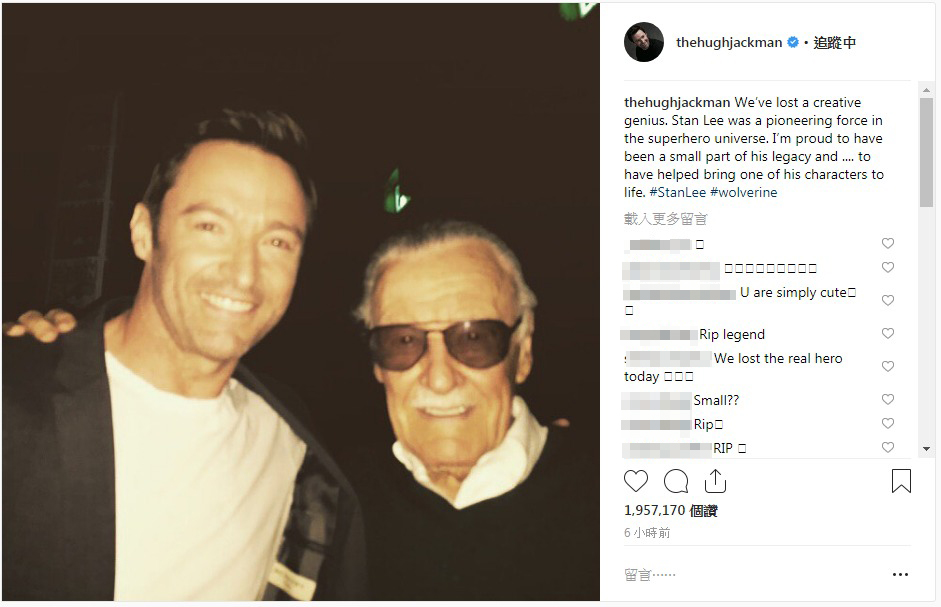Open the #StanLee hashtag link
The height and width of the screenshot is (607, 941).
(x=677, y=192)
